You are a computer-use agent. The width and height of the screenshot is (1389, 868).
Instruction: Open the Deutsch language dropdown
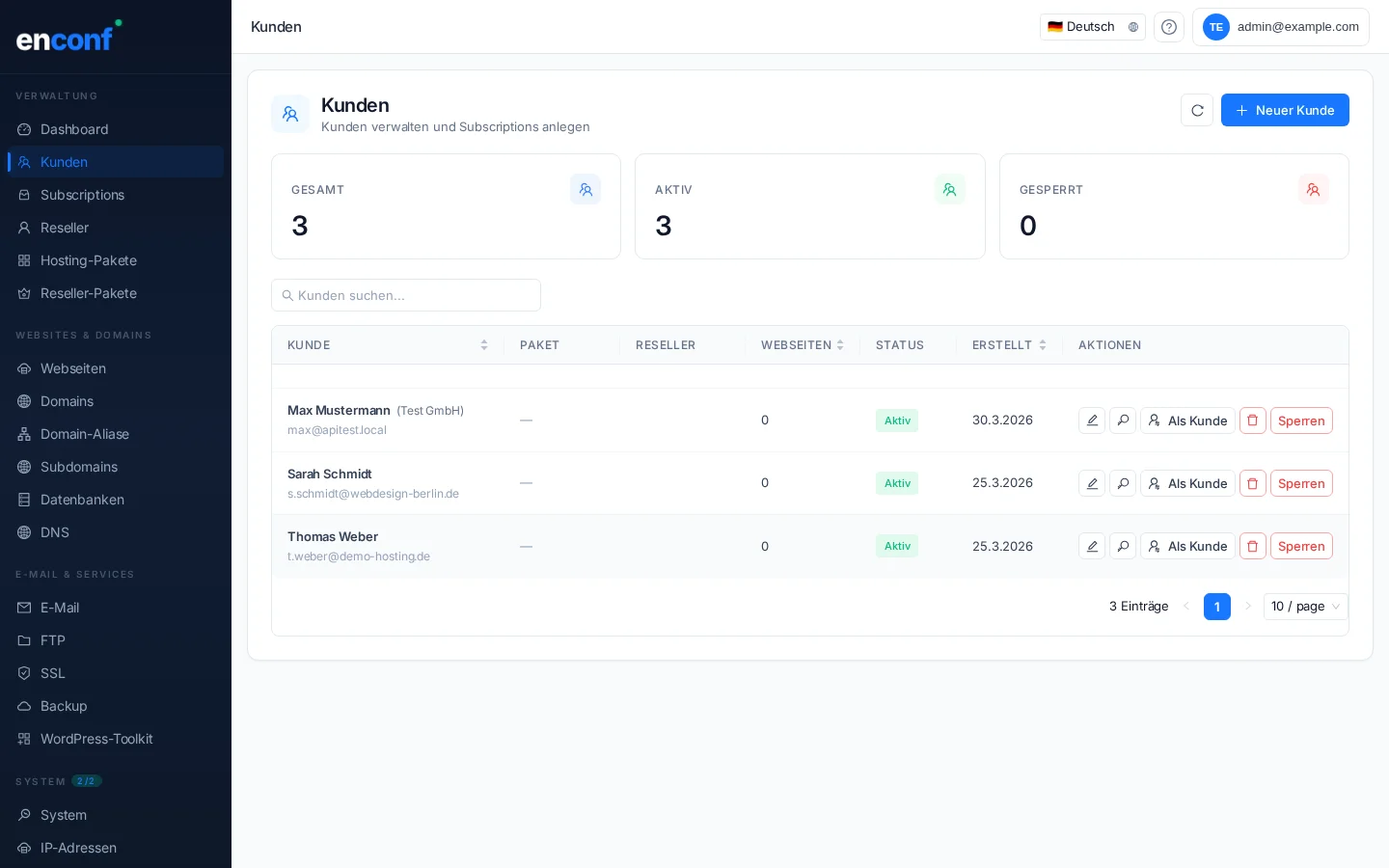coord(1092,27)
